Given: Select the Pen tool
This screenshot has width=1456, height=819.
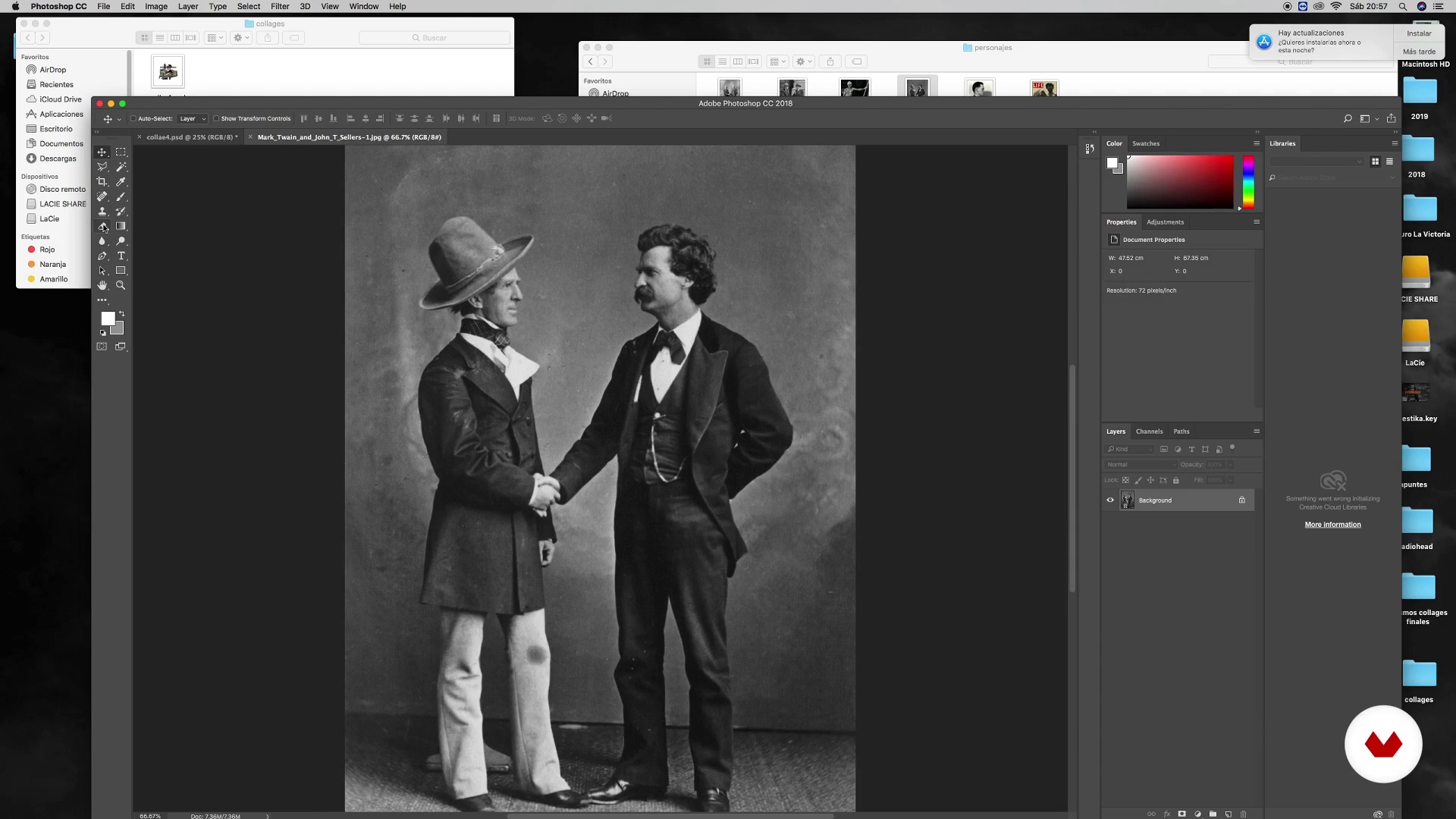Looking at the screenshot, I should point(102,256).
